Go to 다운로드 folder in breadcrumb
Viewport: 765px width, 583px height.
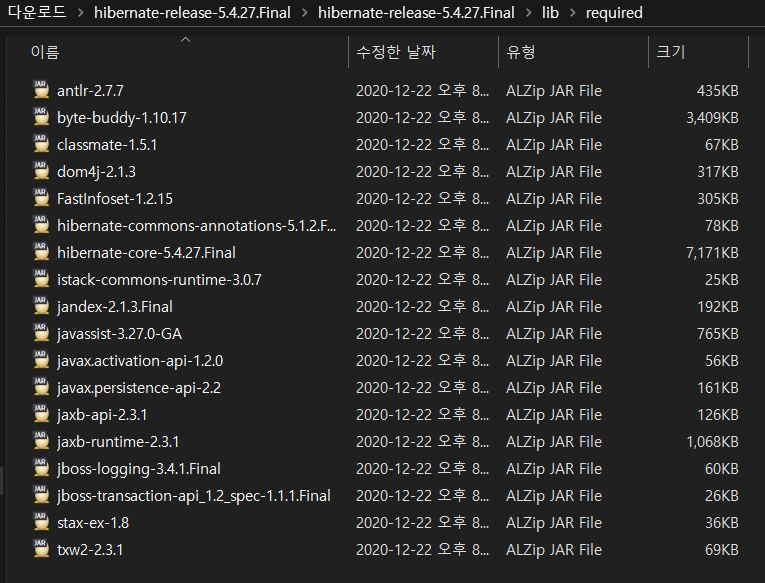37,12
